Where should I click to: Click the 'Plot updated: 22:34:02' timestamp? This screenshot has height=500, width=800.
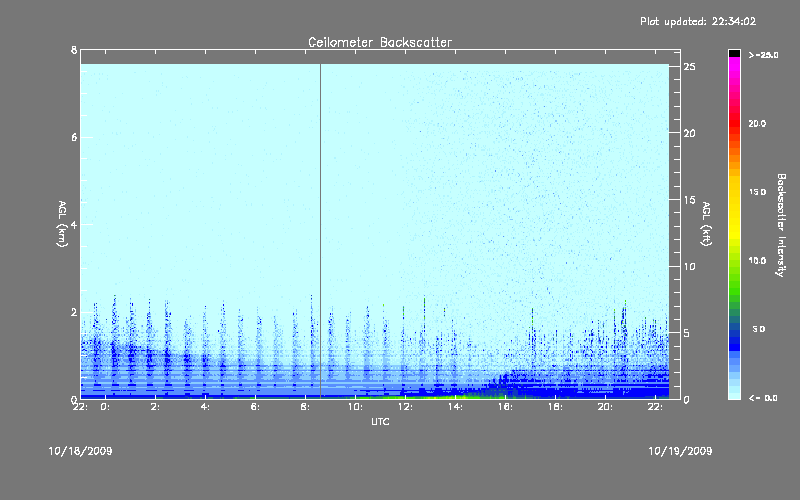click(x=698, y=21)
